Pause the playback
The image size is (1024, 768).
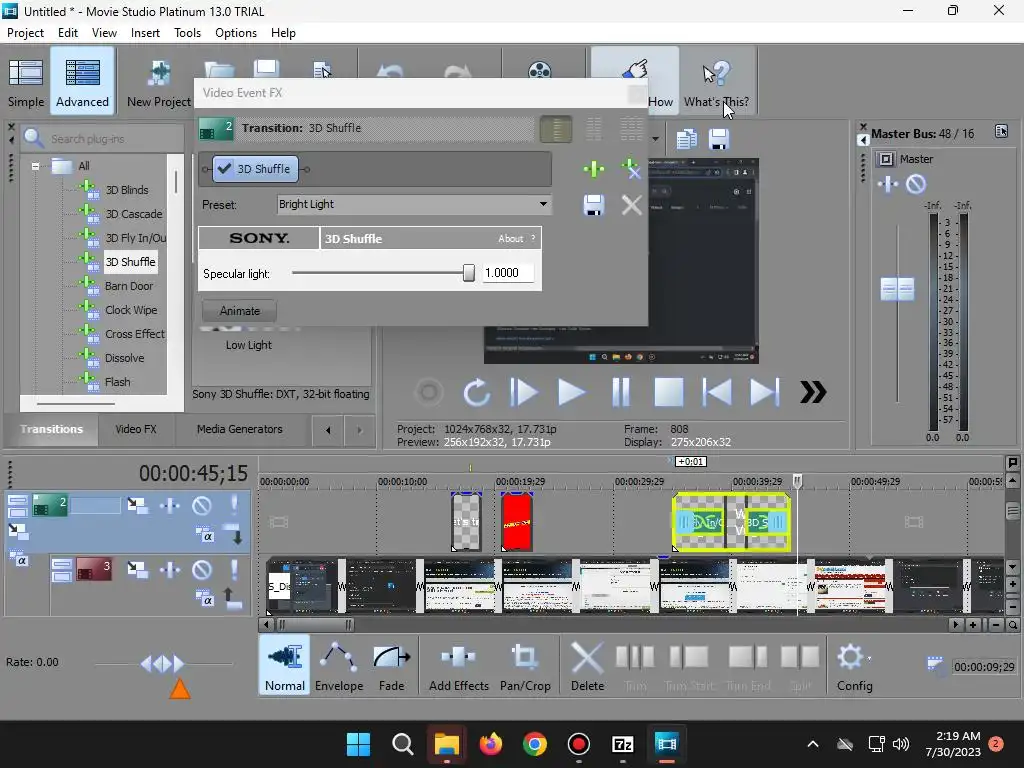[x=620, y=392]
